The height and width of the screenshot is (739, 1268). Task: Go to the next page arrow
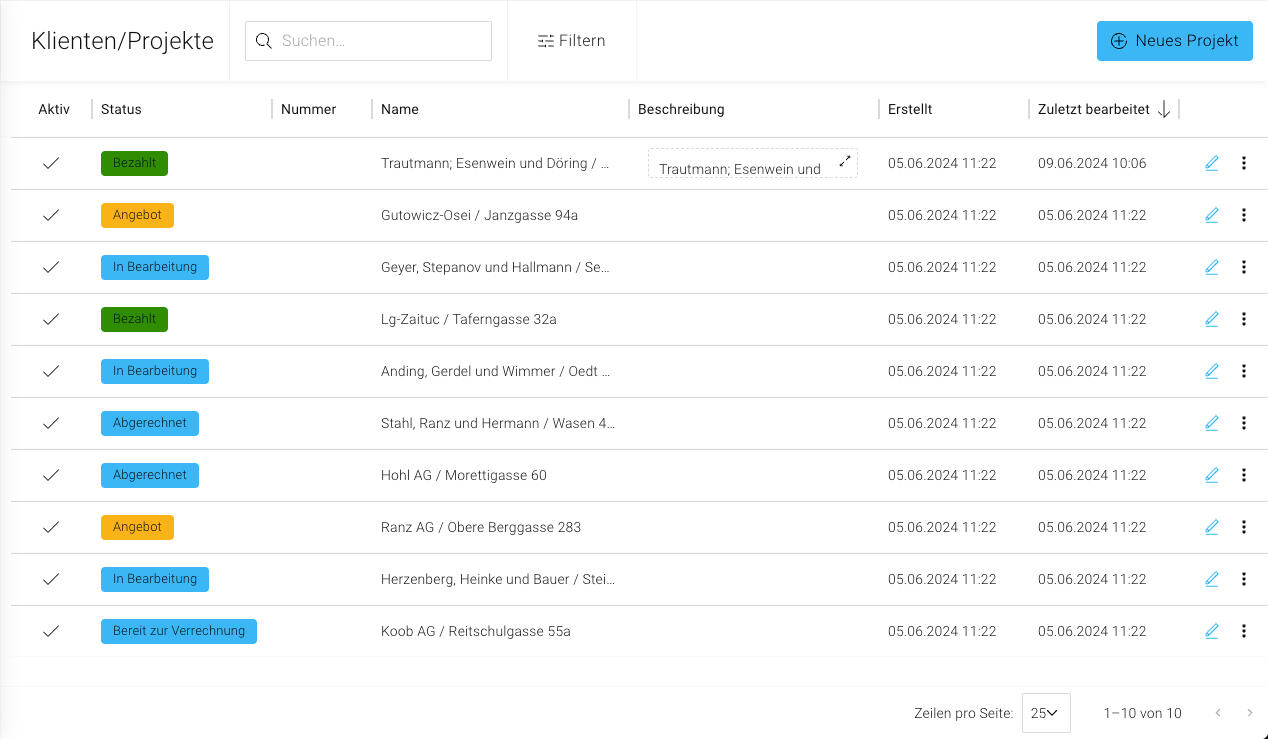[x=1249, y=713]
